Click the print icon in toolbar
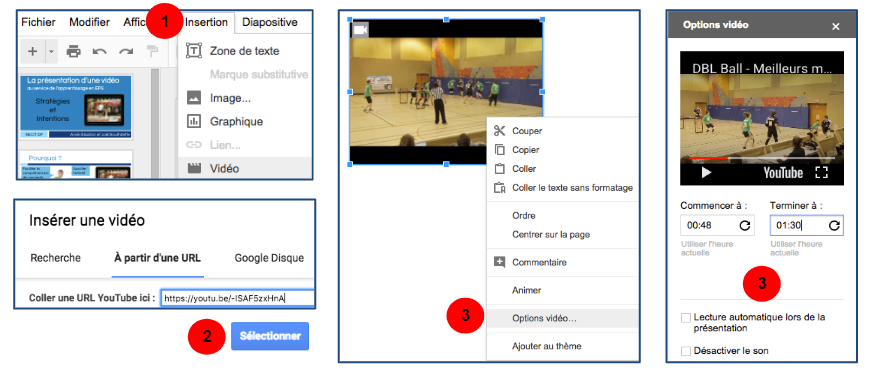Image resolution: width=872 pixels, height=385 pixels. [73, 52]
